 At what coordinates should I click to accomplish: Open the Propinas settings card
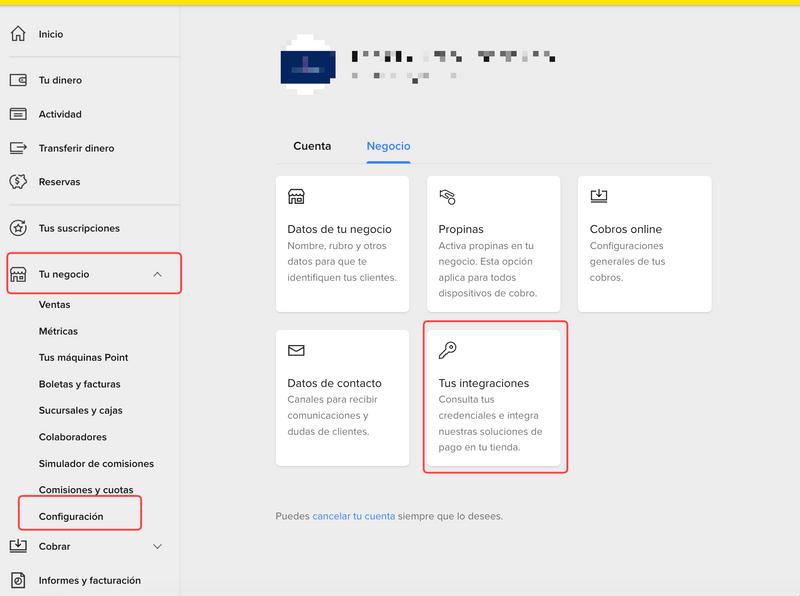493,243
